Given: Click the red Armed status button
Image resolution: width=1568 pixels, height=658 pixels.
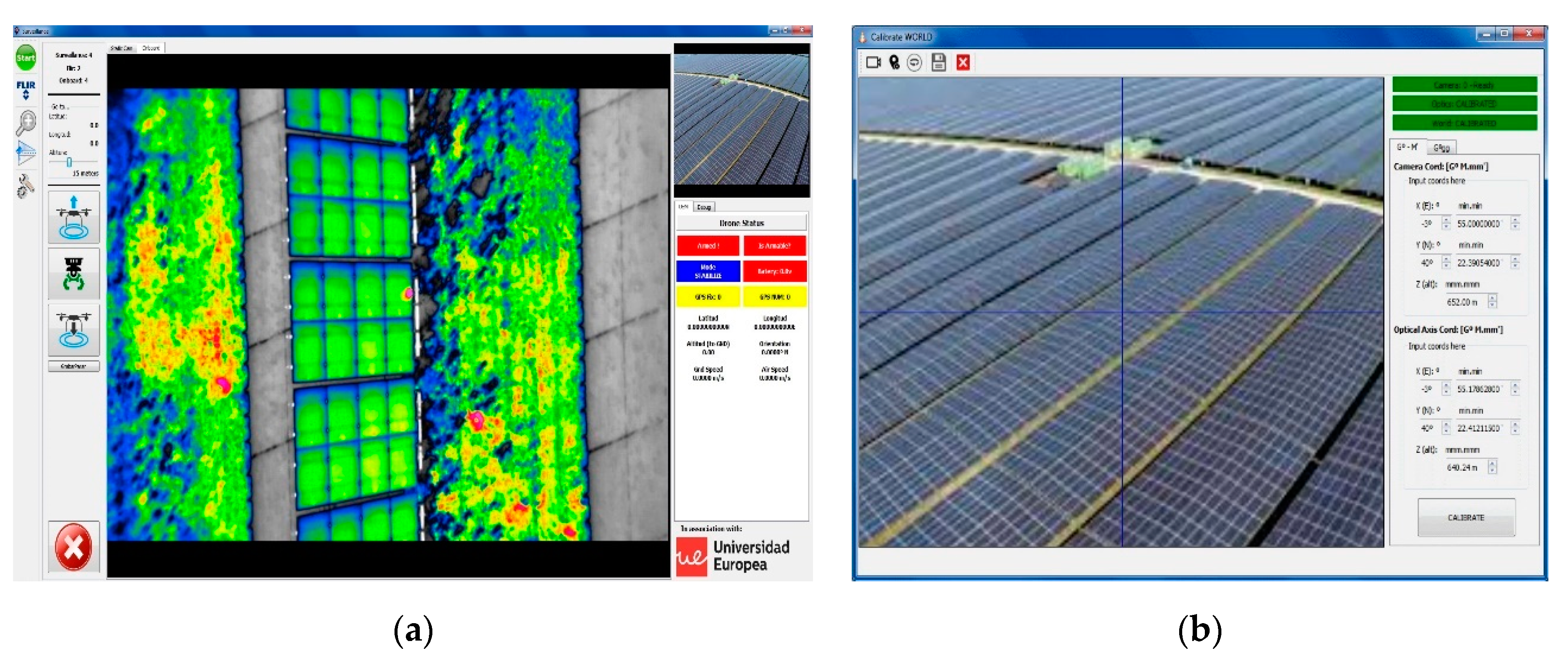Looking at the screenshot, I should (708, 246).
